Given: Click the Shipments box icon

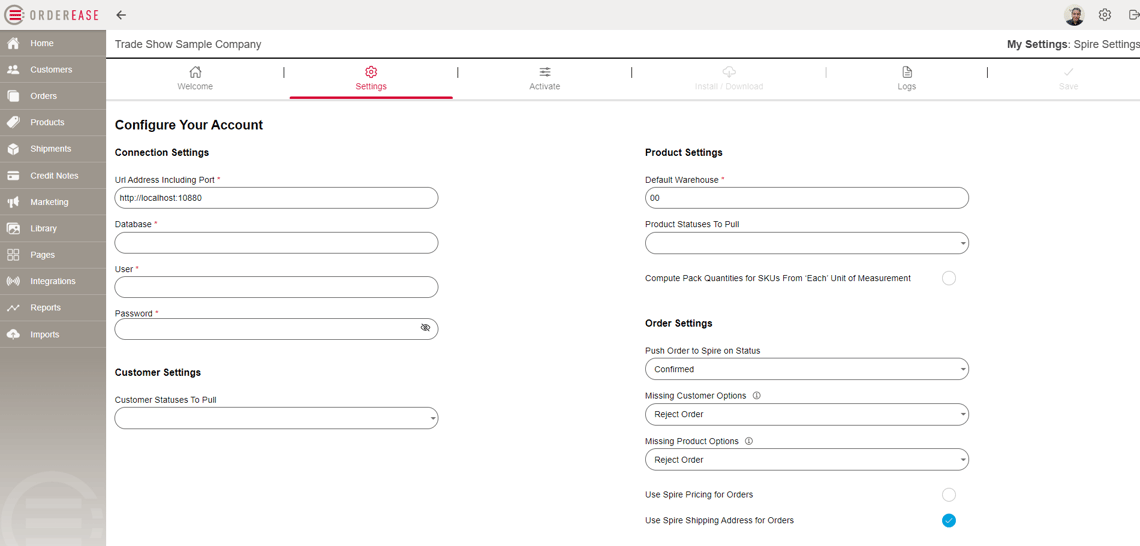Looking at the screenshot, I should click(13, 149).
